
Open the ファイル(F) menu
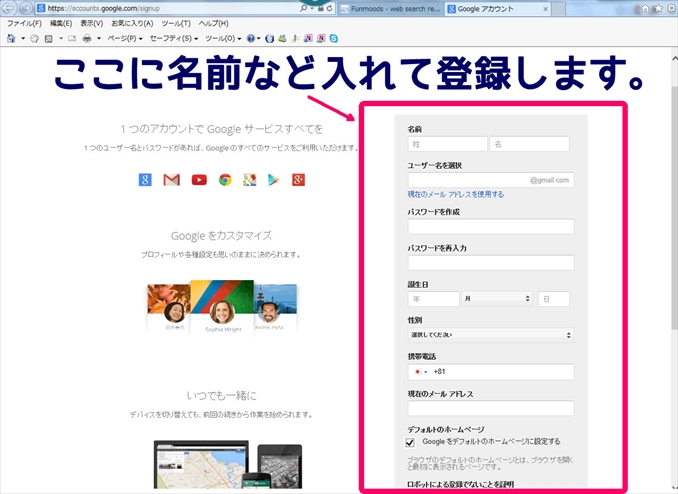(24, 23)
